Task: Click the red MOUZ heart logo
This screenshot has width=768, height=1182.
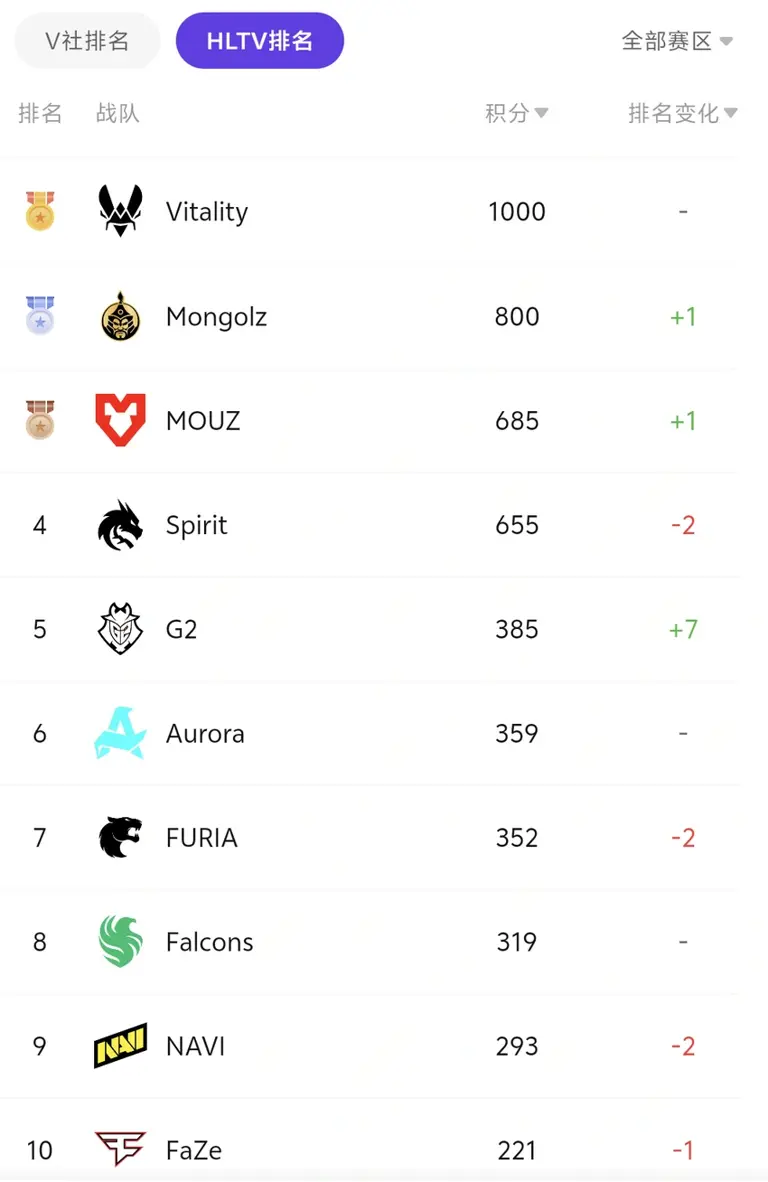Action: pos(120,420)
